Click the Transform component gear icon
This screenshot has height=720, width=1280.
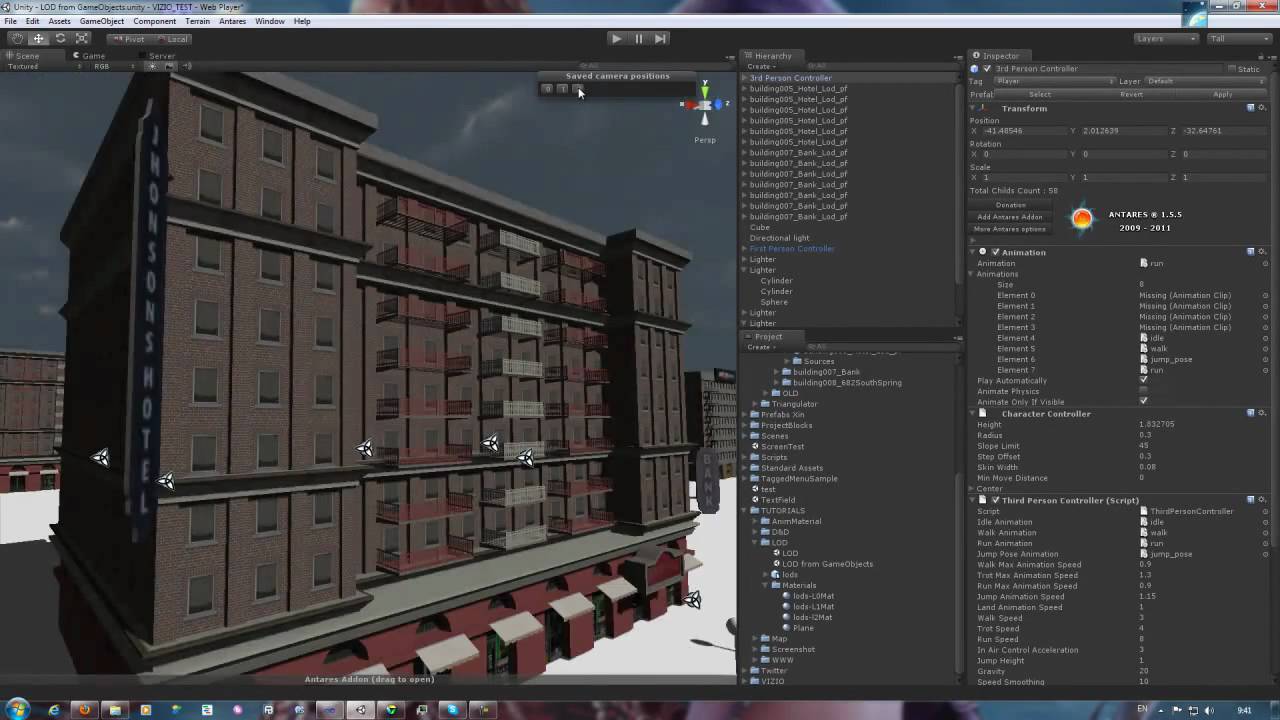(1262, 108)
